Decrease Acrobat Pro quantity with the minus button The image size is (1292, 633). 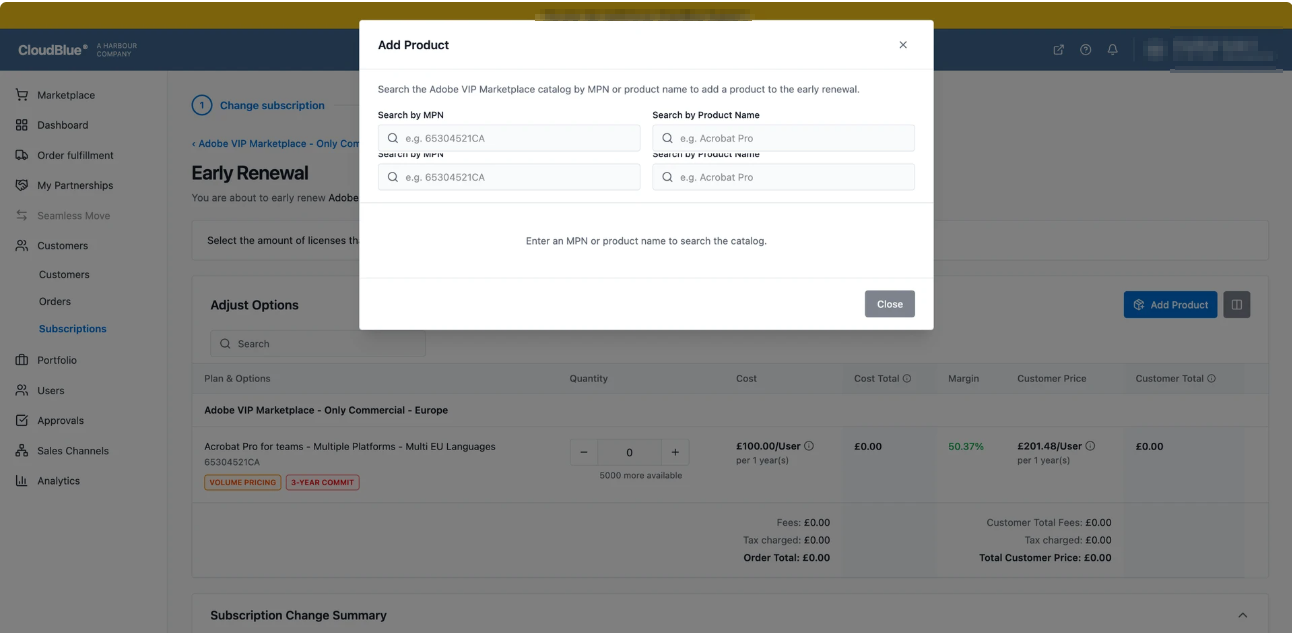point(584,452)
